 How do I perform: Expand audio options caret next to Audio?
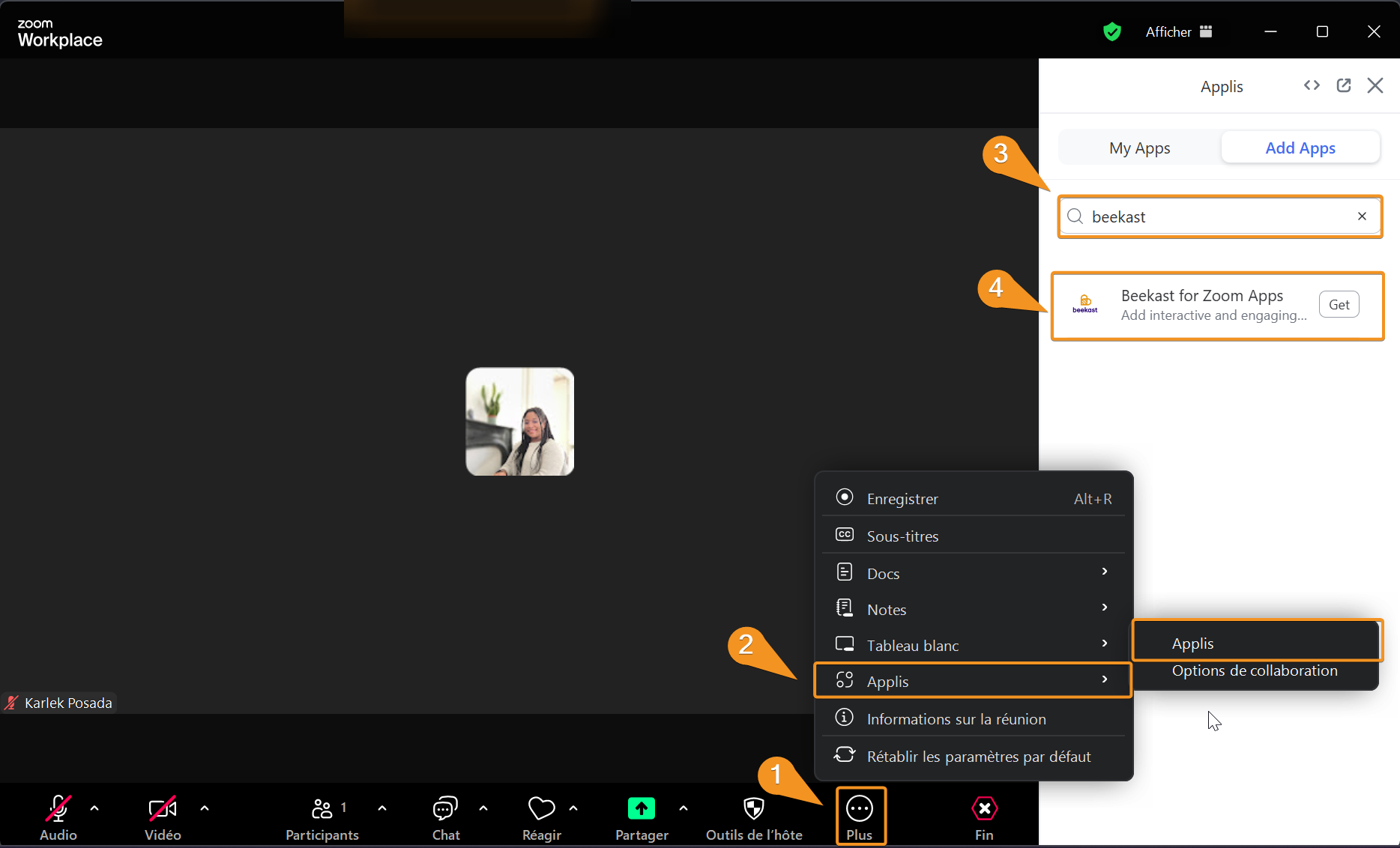click(x=94, y=808)
